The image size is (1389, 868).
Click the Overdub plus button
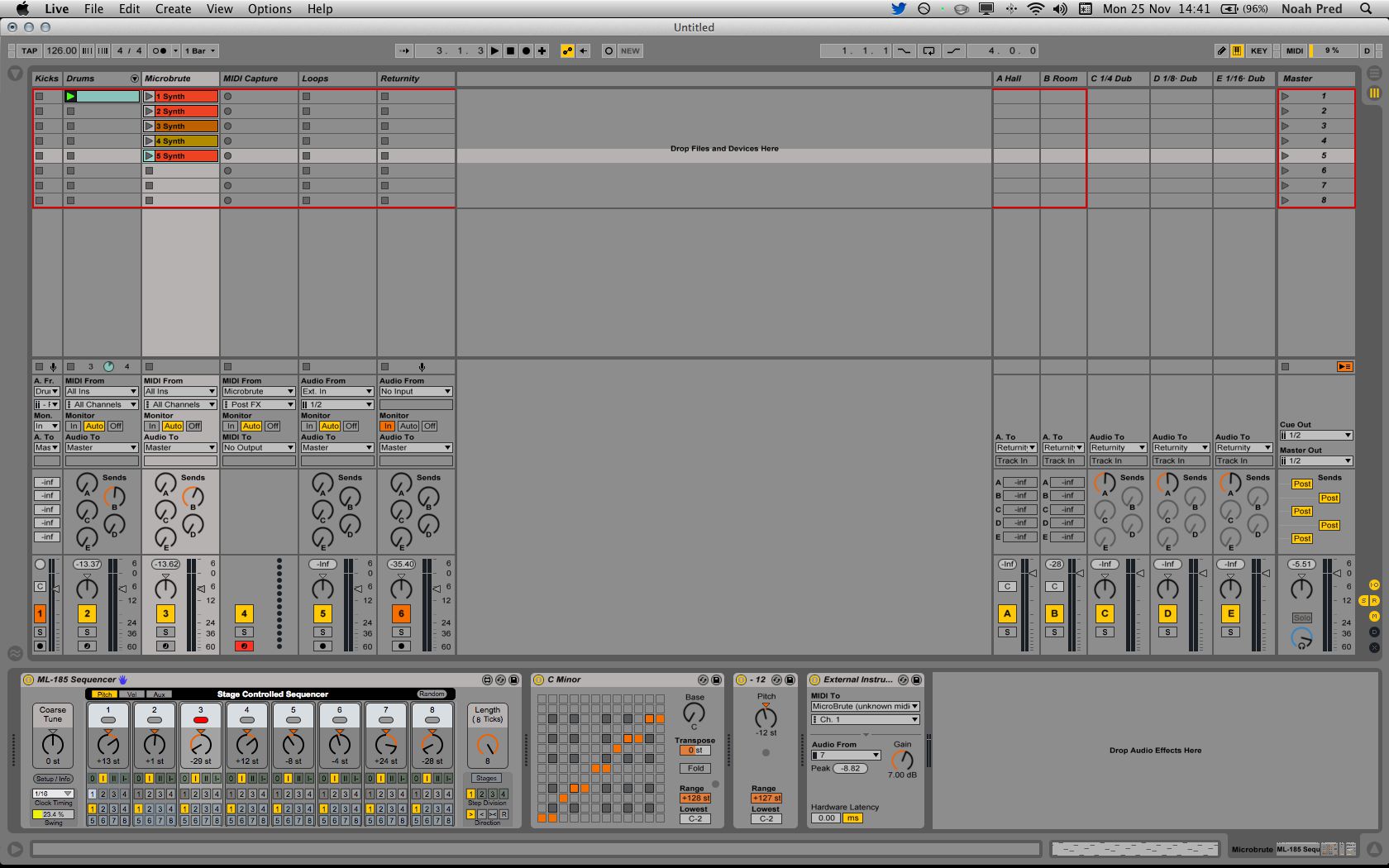tap(542, 50)
